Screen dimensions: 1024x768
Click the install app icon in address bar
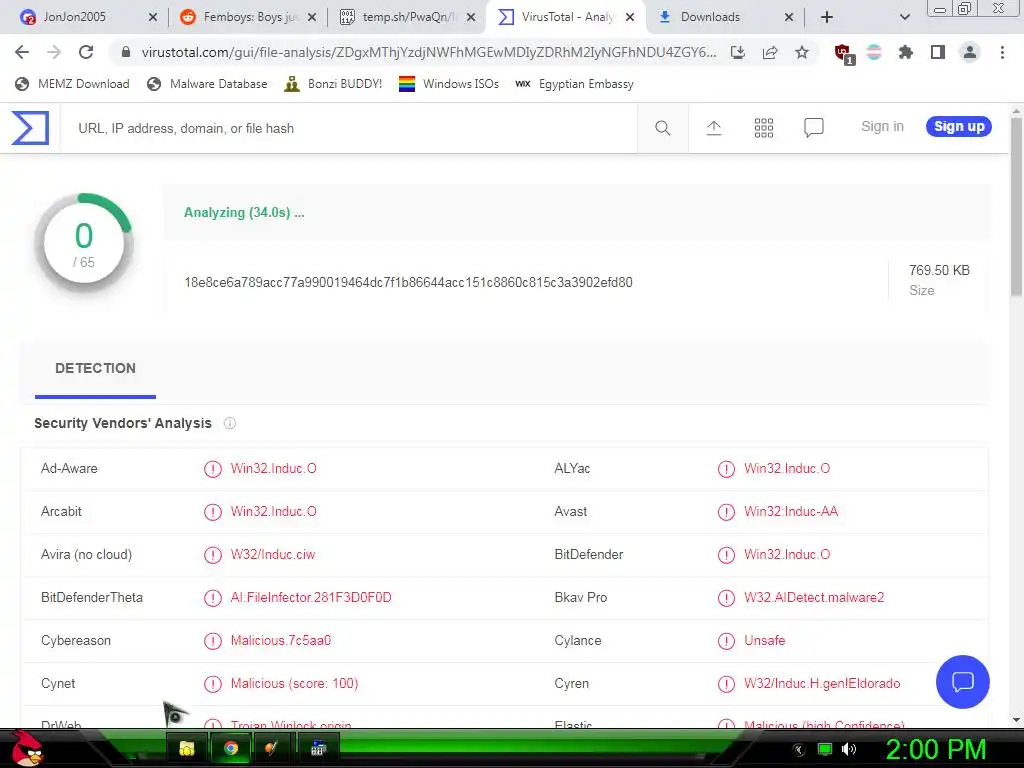click(738, 52)
